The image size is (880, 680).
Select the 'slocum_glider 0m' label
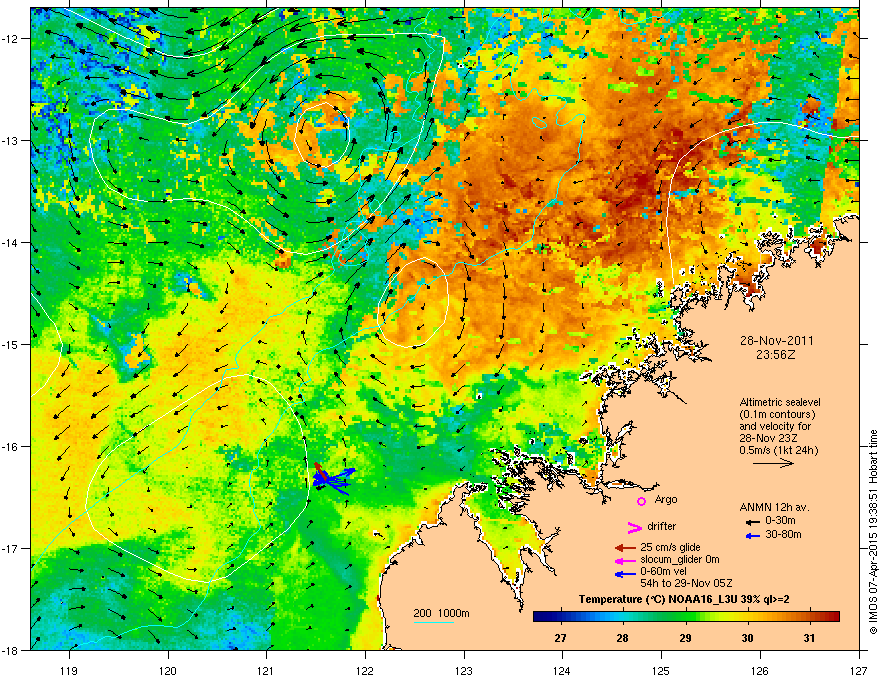(680, 559)
